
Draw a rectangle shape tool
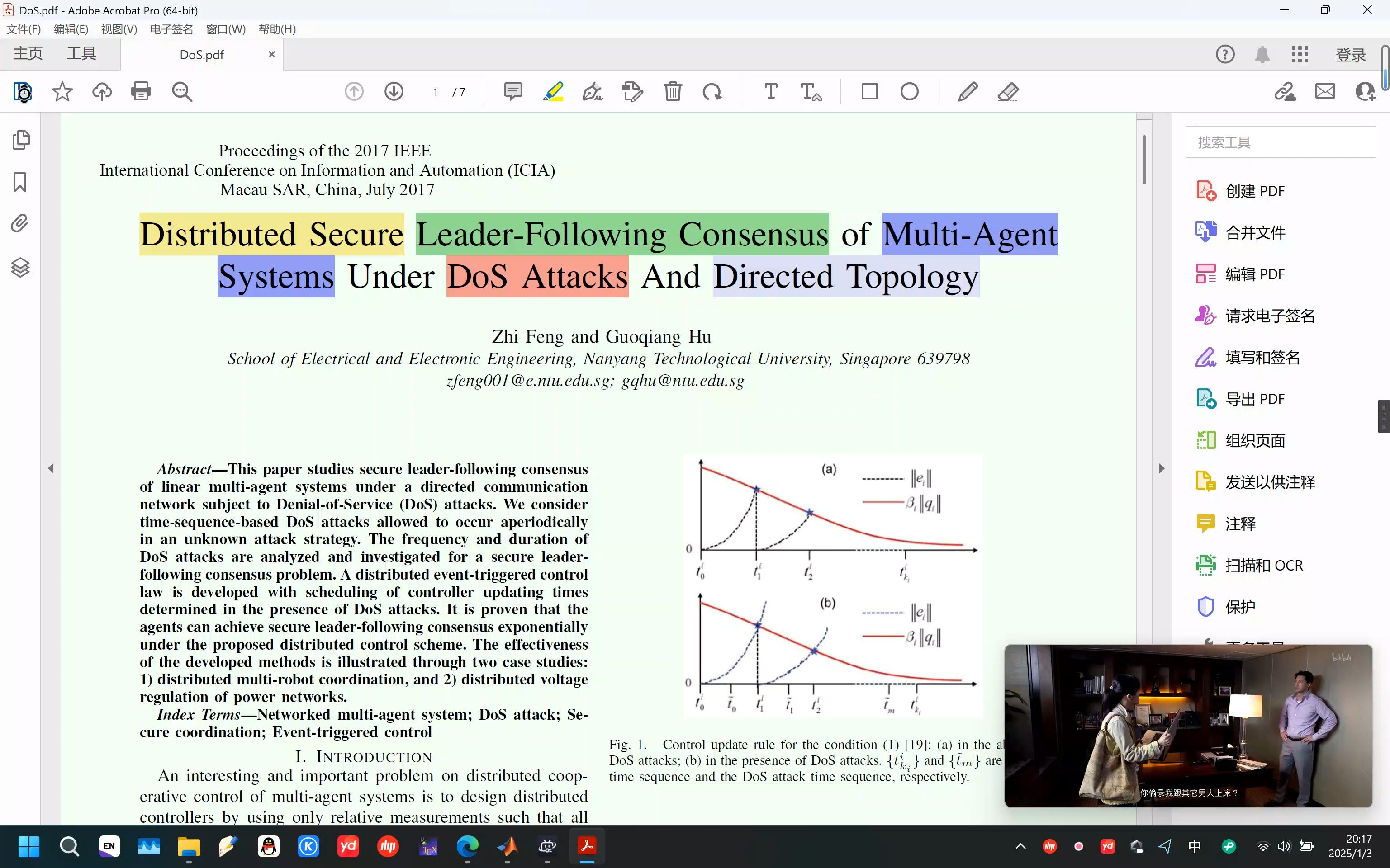870,91
